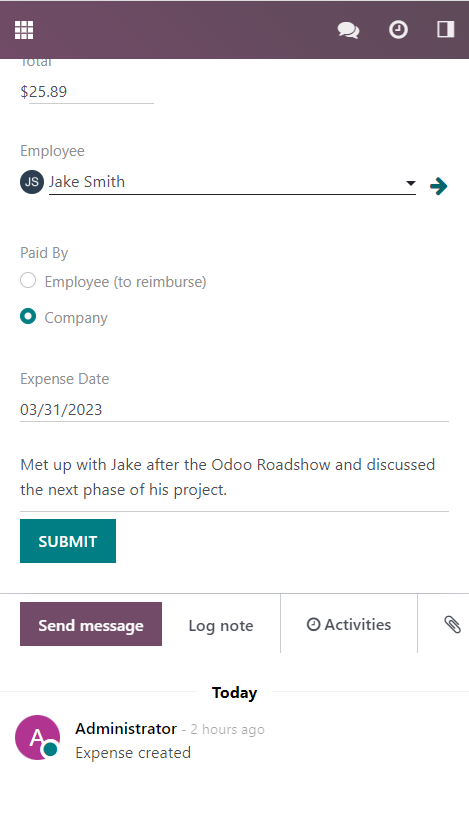This screenshot has width=469, height=835.
Task: Select Employee (to reimburse) radio option
Action: (28, 280)
